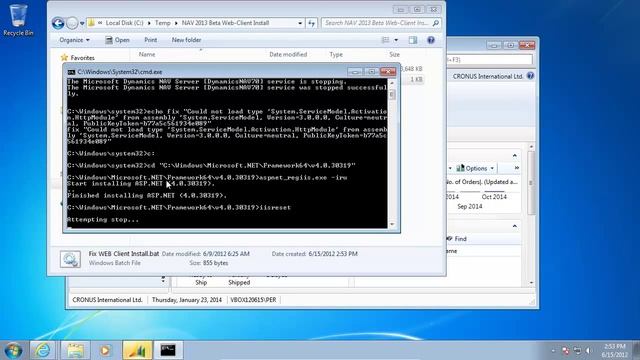Screen dimensions: 640x360
Task: Open the Windows Start menu
Action: click(13, 351)
